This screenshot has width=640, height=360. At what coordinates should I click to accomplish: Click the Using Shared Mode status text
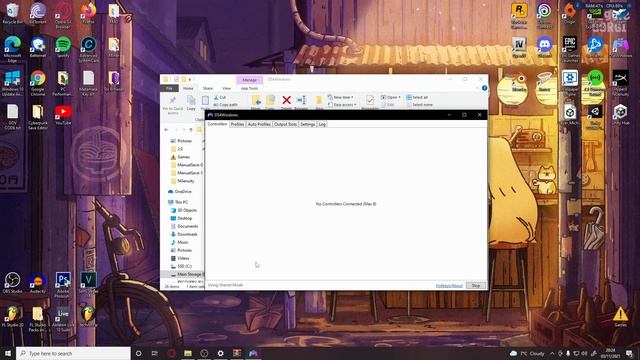click(225, 285)
